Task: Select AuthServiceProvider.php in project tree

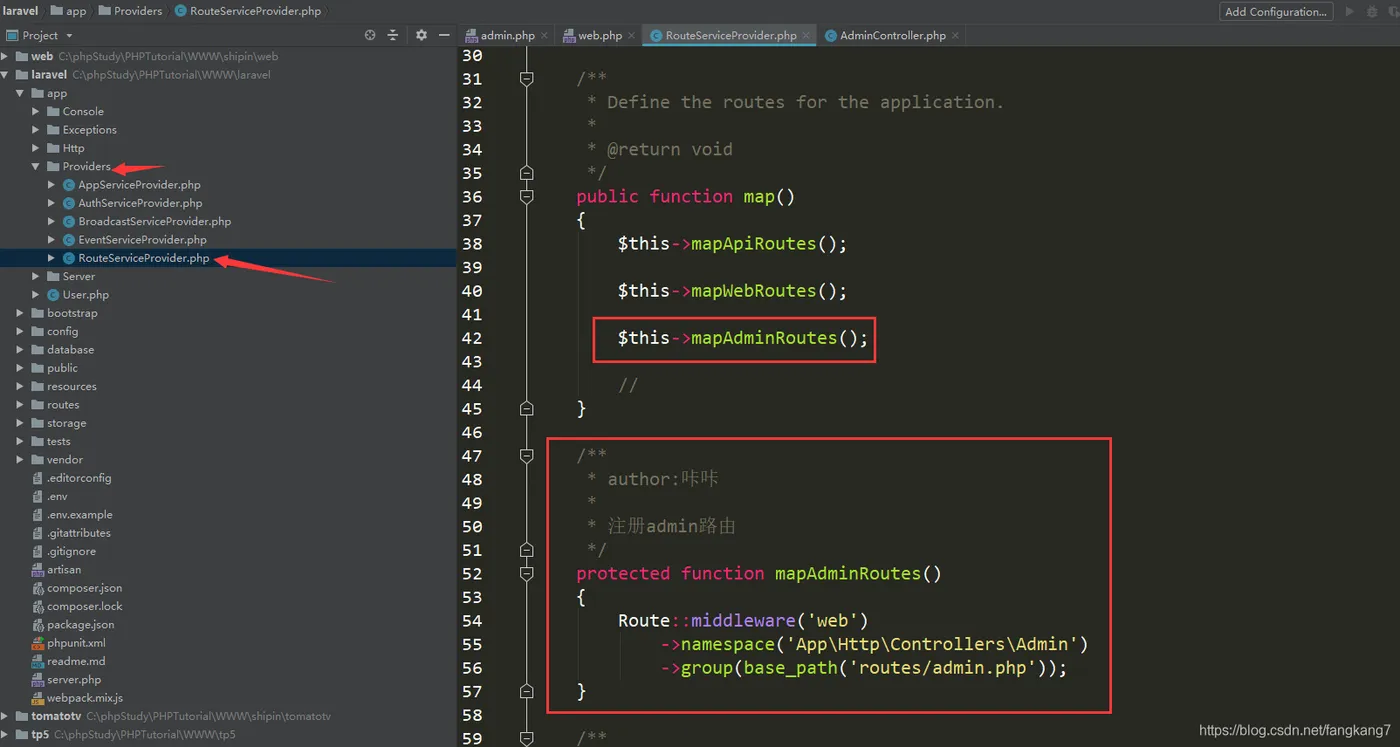Action: click(140, 203)
